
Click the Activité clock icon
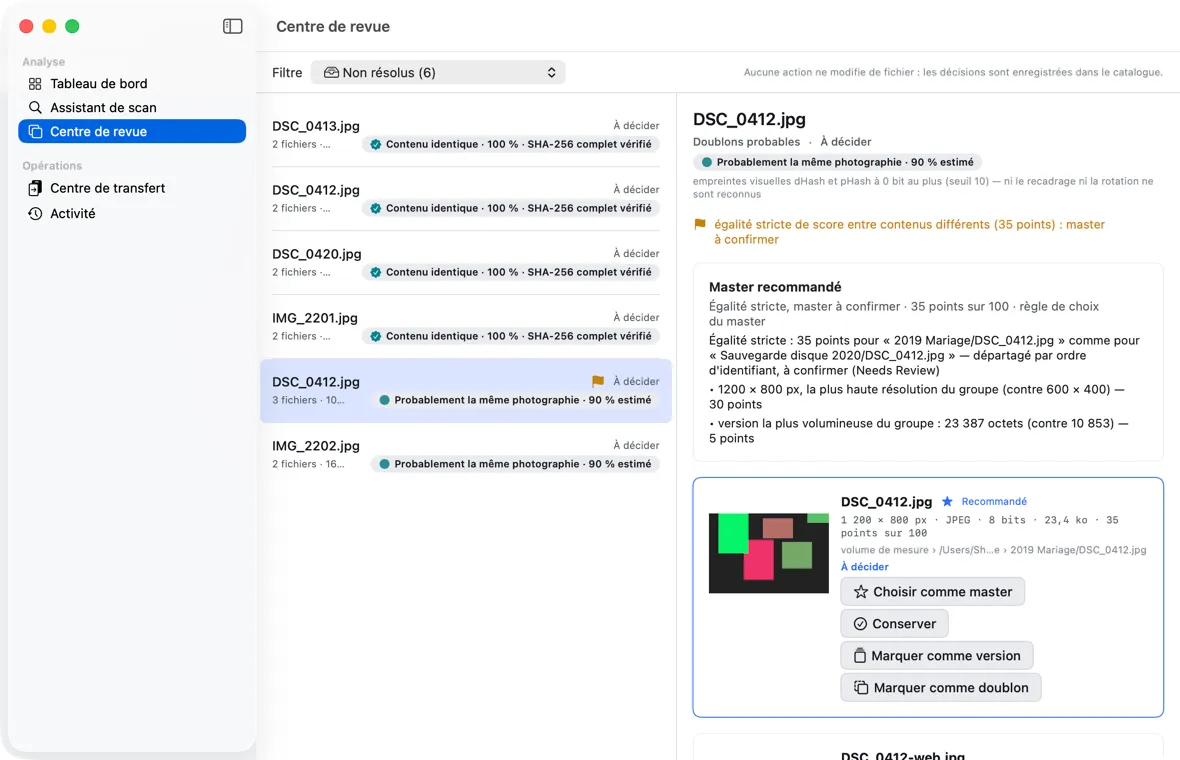[x=35, y=214]
